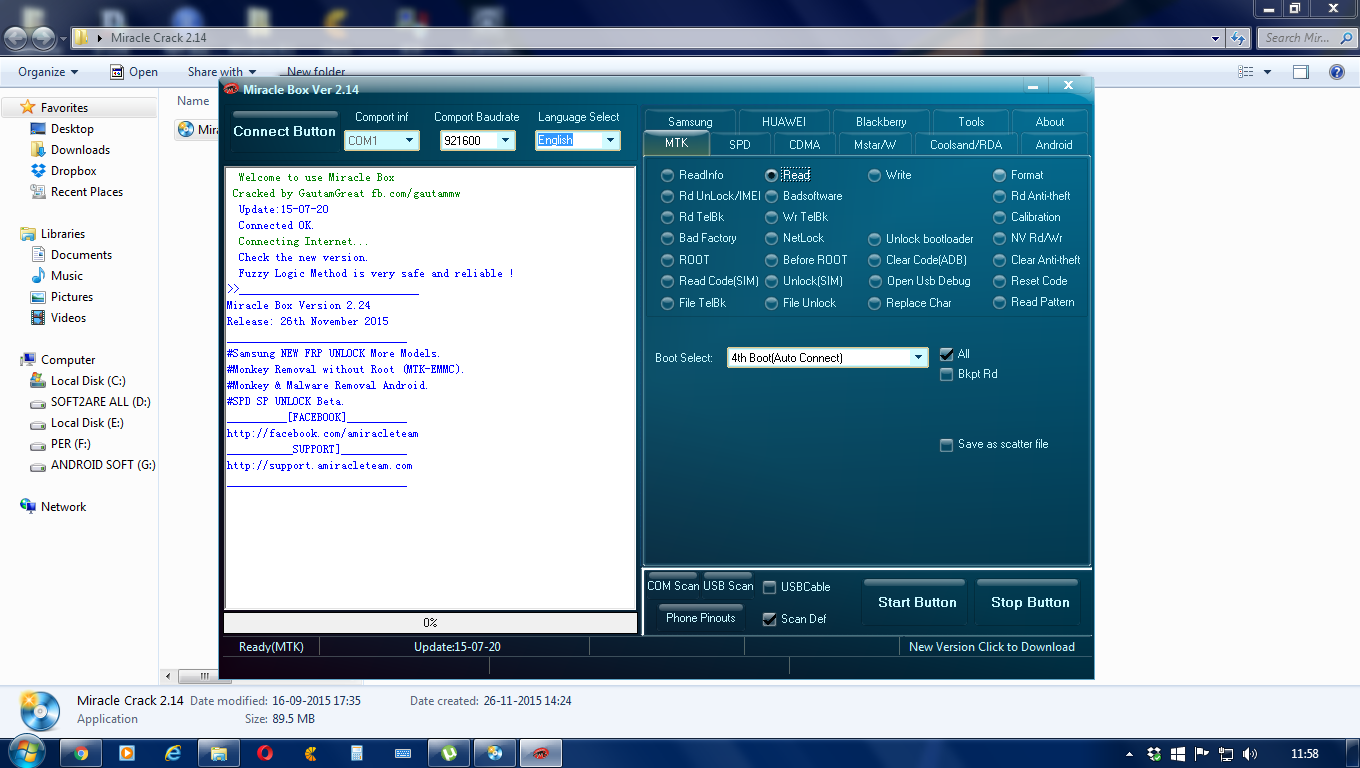Click the Connect Button
Image resolution: width=1360 pixels, height=768 pixels.
point(285,131)
